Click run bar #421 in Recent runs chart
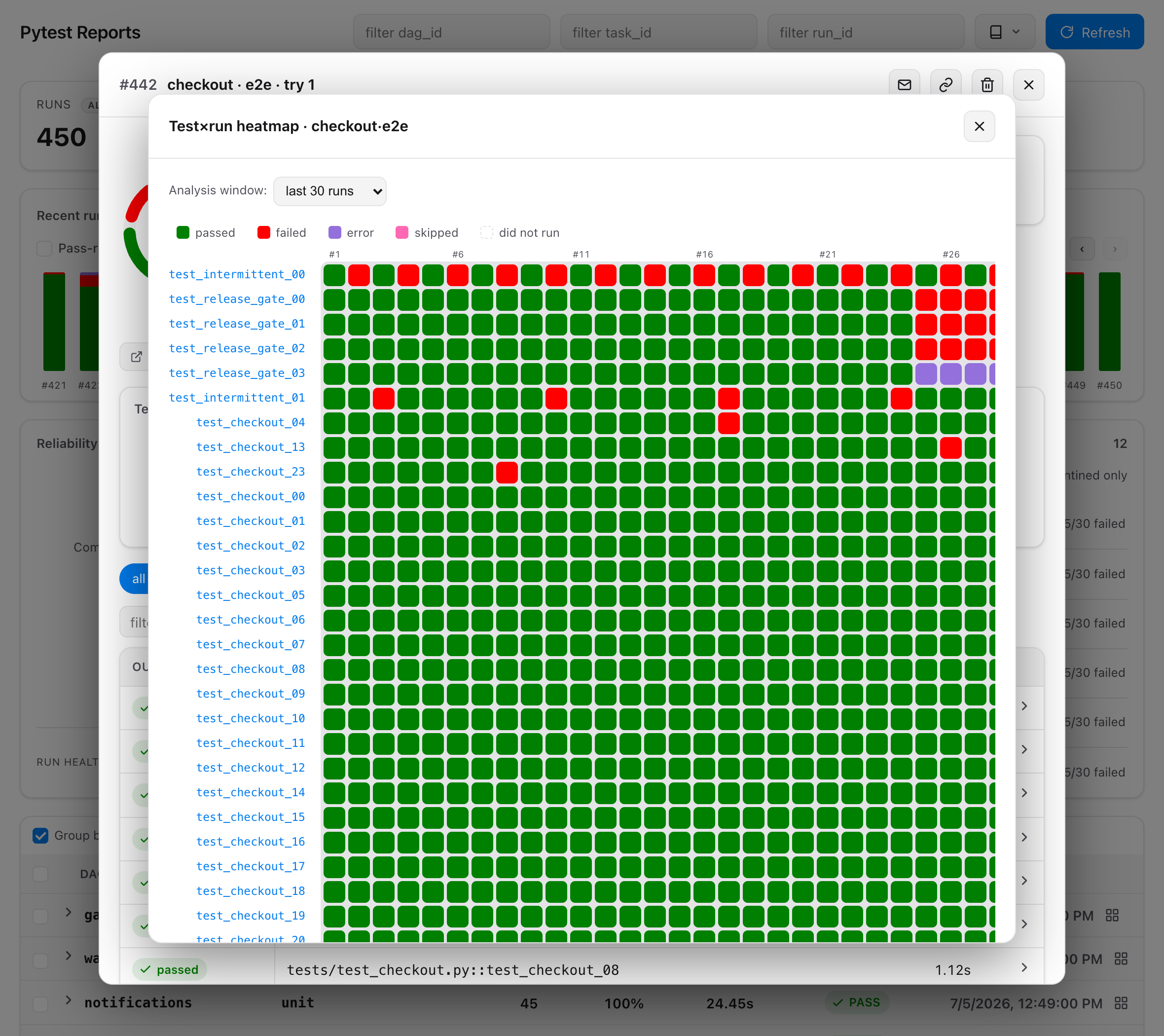This screenshot has height=1036, width=1164. [54, 322]
